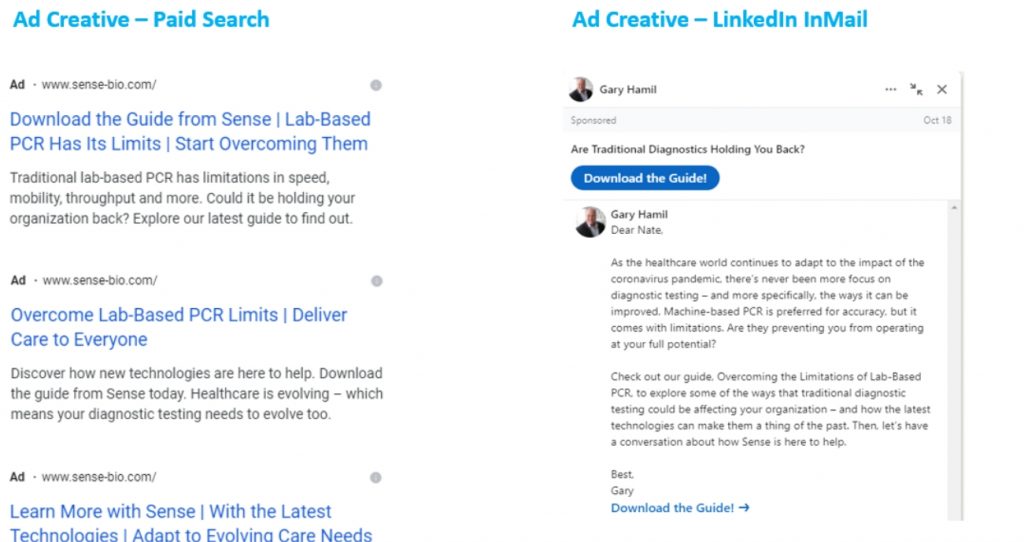The image size is (1024, 542).
Task: Click info circle on third sense-bio ad
Action: (376, 478)
